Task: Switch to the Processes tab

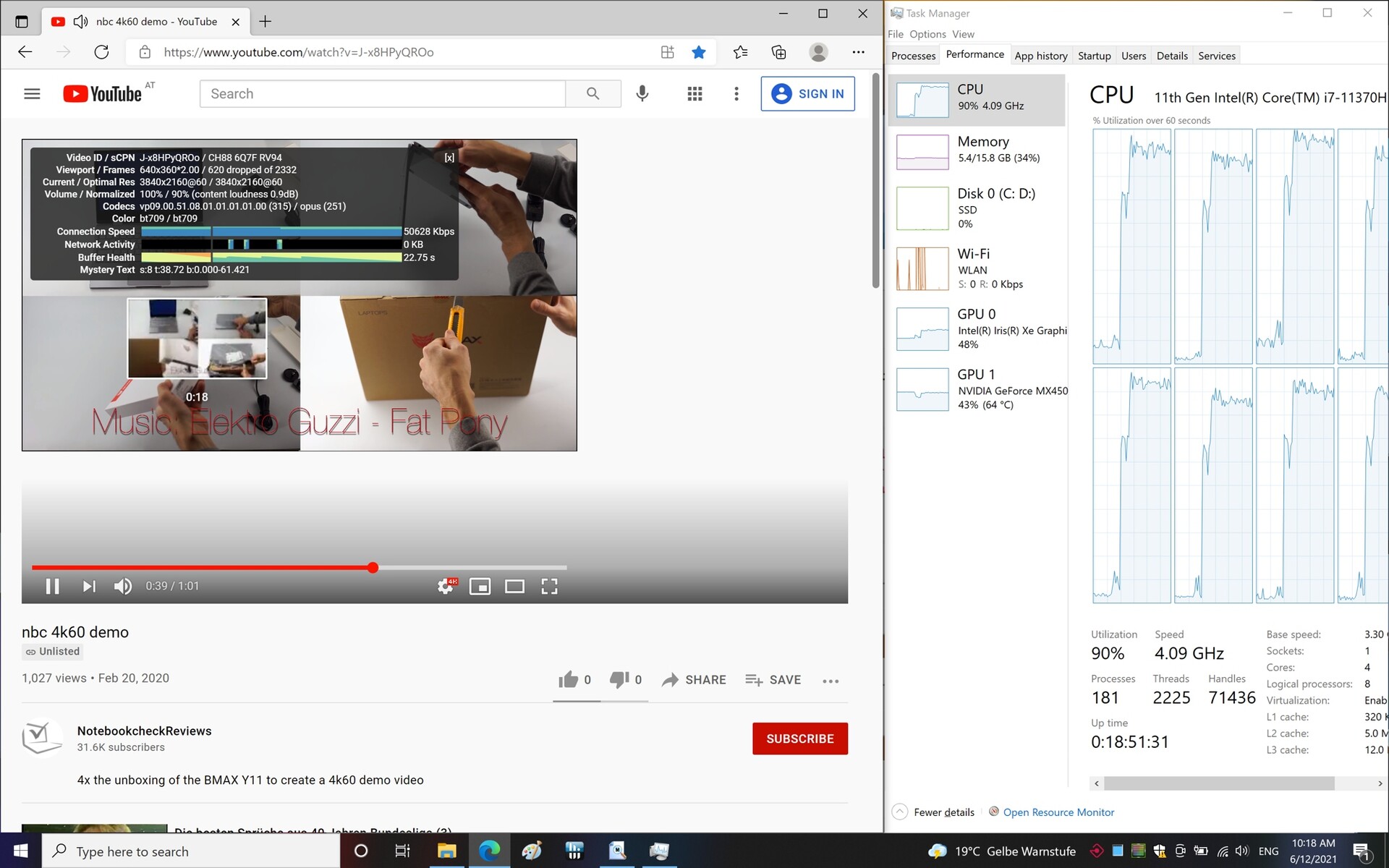Action: pyautogui.click(x=913, y=56)
